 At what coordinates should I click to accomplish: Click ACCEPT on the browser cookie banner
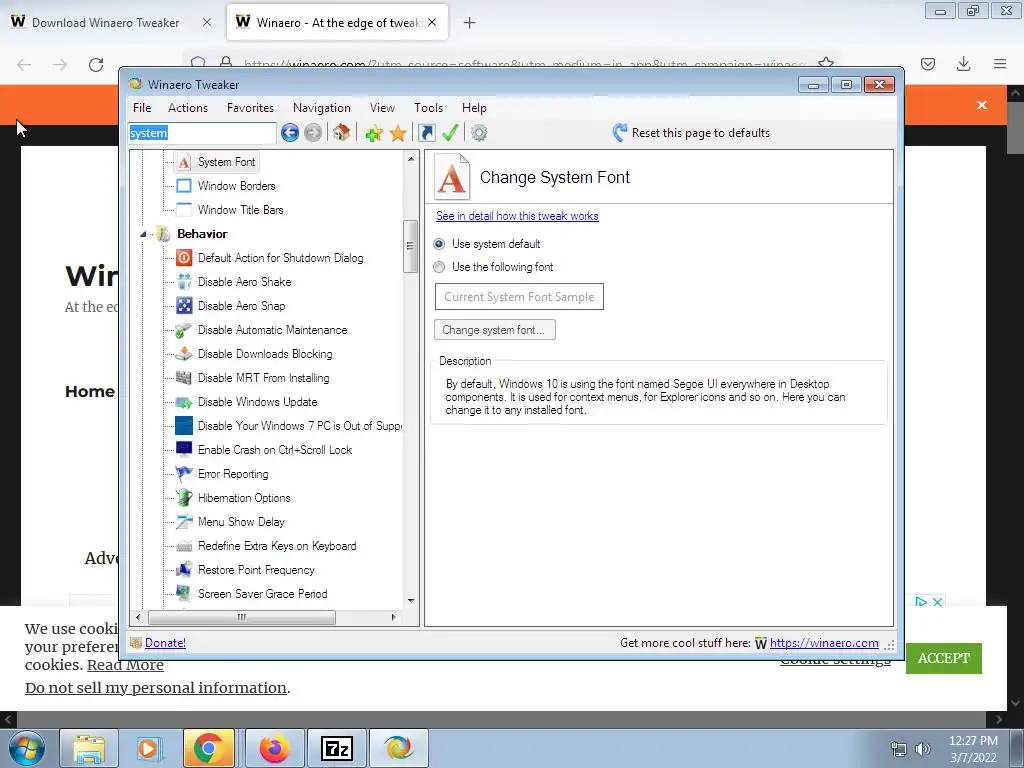tap(944, 658)
